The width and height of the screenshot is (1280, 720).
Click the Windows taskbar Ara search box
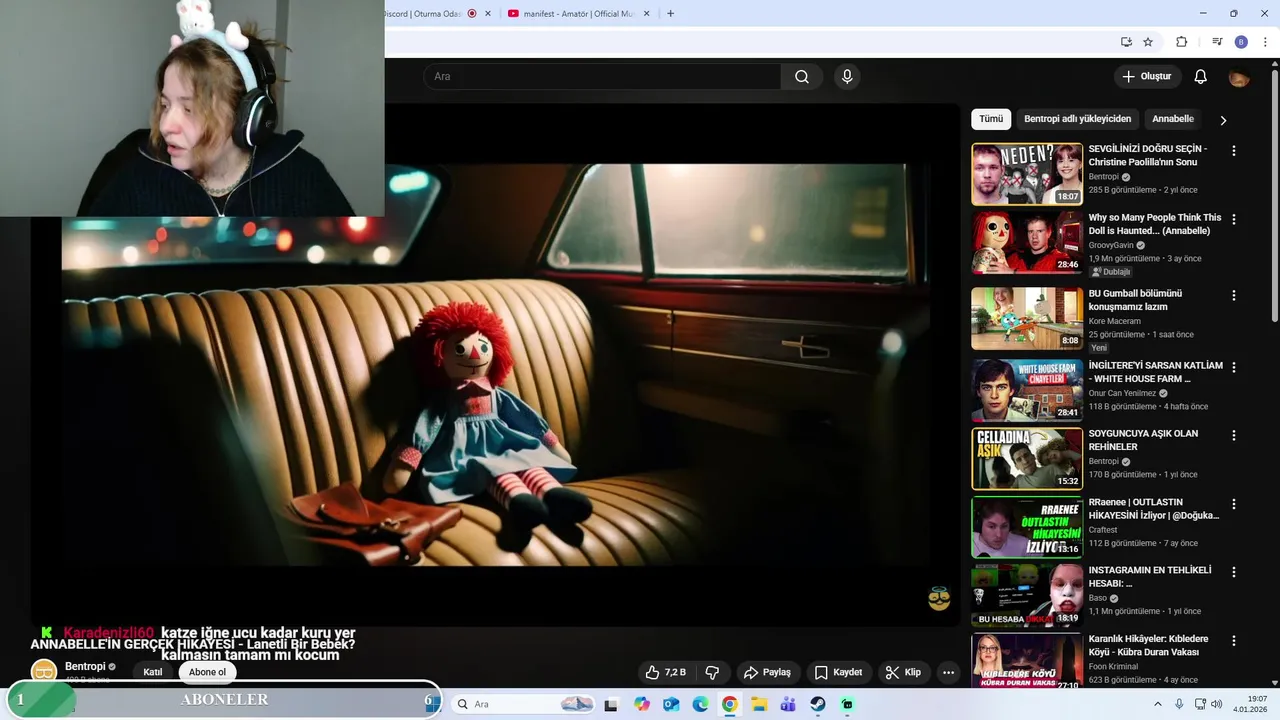523,704
